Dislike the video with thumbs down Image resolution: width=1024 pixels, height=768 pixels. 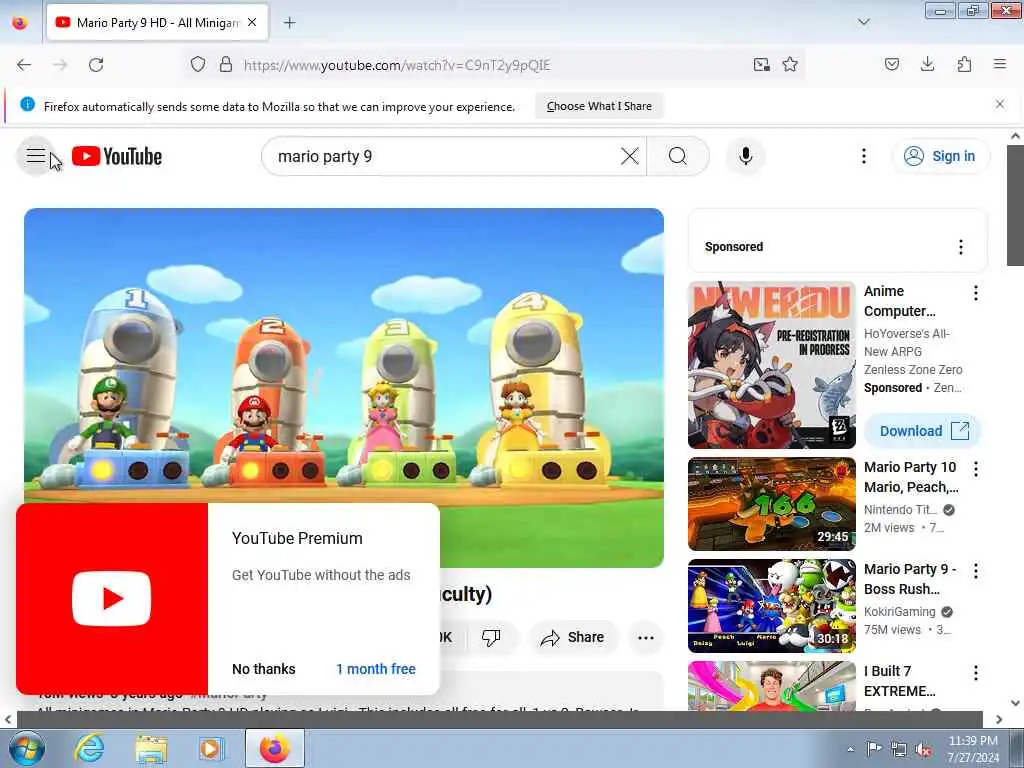(x=491, y=637)
